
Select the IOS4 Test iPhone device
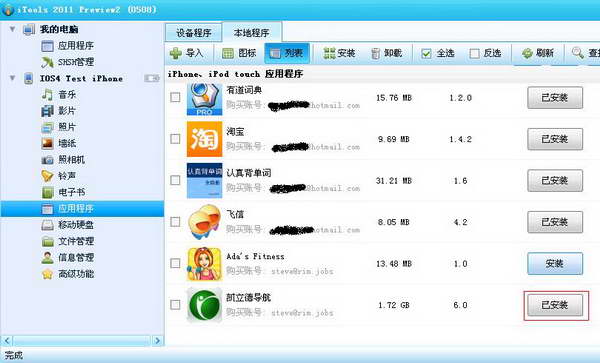81,78
